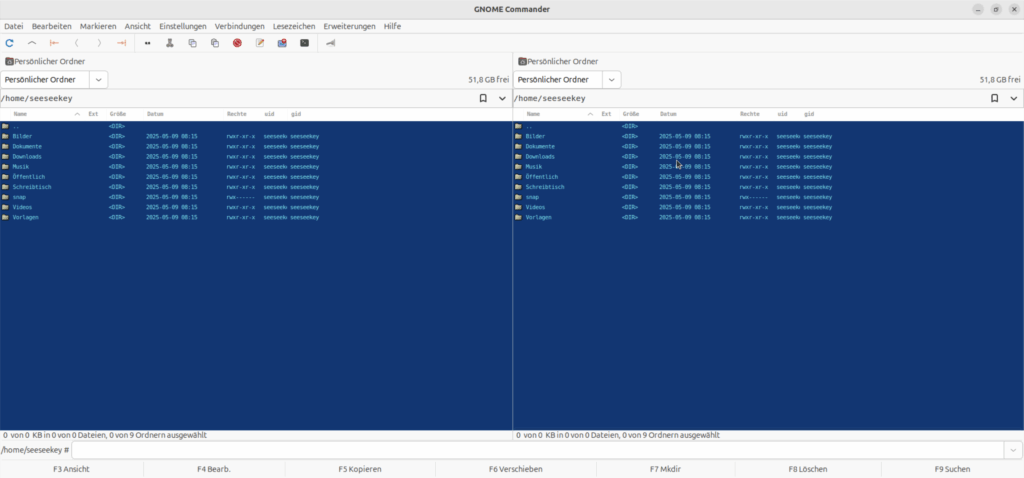Click the right pane bookmark icon
The height and width of the screenshot is (478, 1024).
pos(995,98)
